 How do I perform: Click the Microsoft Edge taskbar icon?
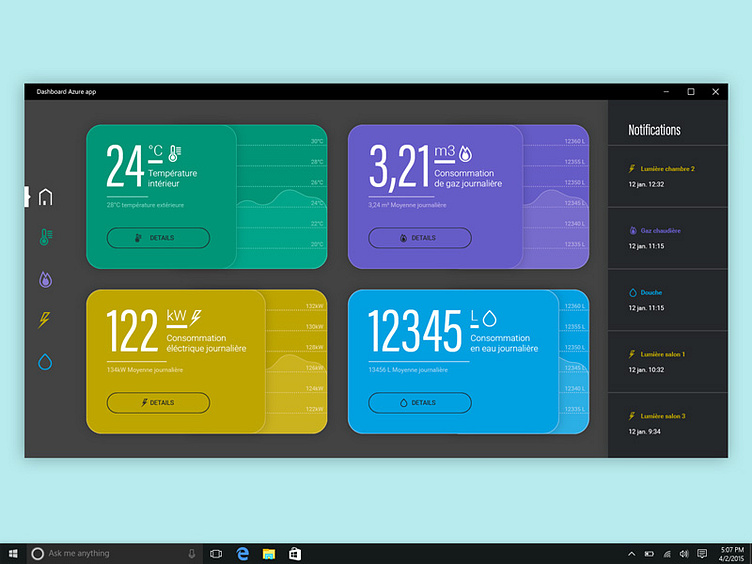(x=242, y=553)
